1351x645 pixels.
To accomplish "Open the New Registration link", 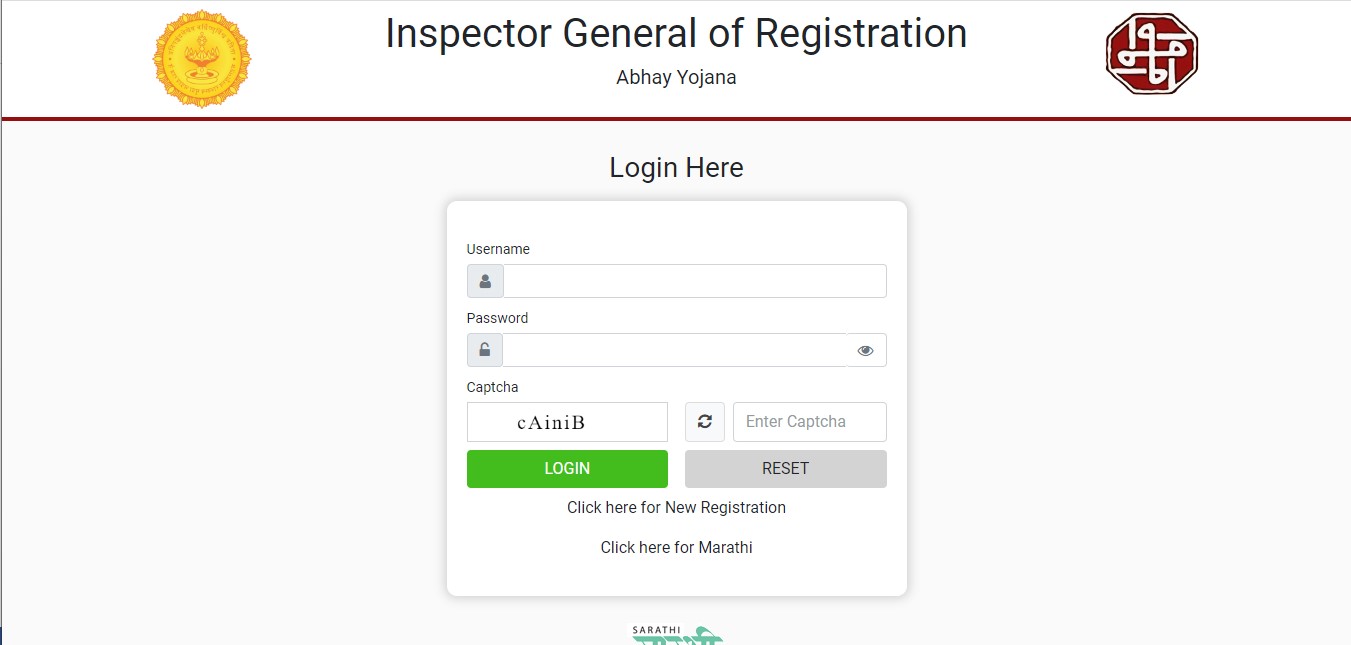I will [676, 507].
